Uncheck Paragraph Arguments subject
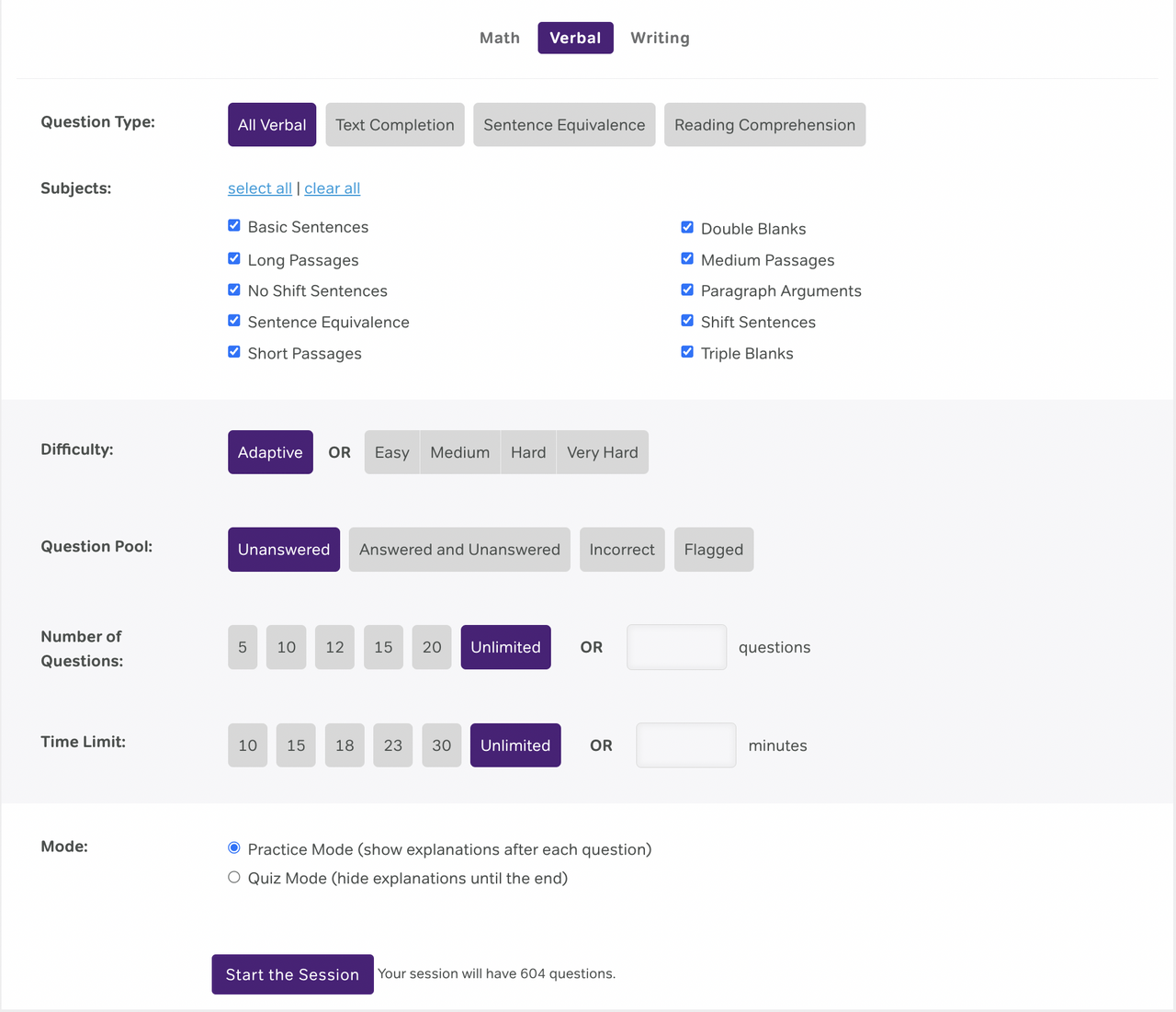 click(x=687, y=290)
